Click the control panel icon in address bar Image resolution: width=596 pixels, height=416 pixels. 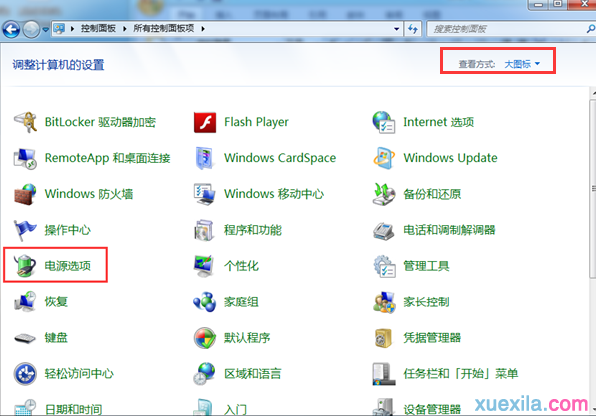tap(59, 29)
